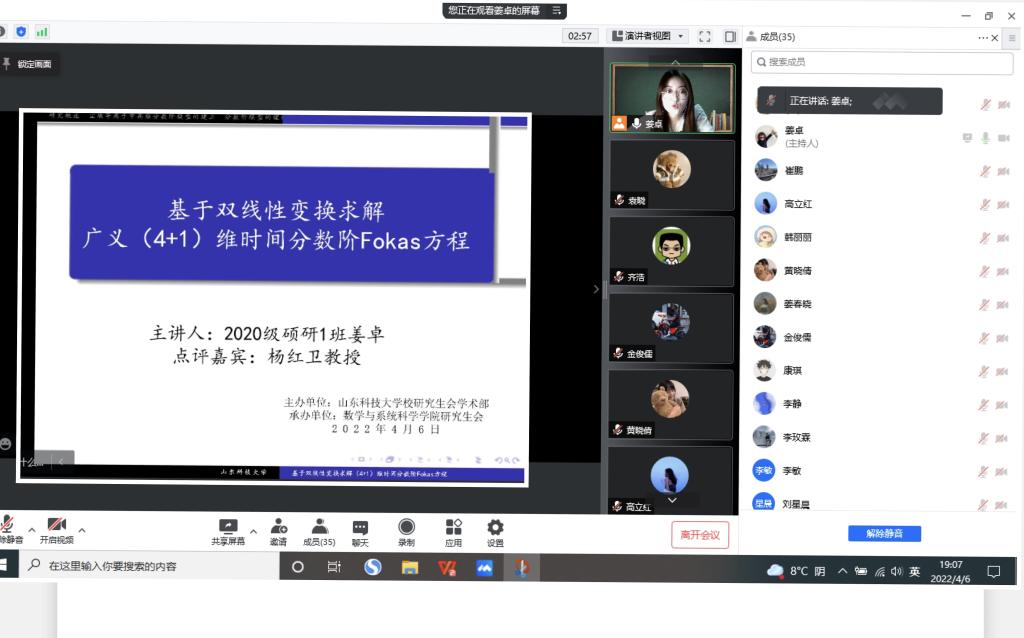This screenshot has height=638, width=1024.
Task: Click the 共享屏幕 share screen icon
Action: tap(228, 527)
